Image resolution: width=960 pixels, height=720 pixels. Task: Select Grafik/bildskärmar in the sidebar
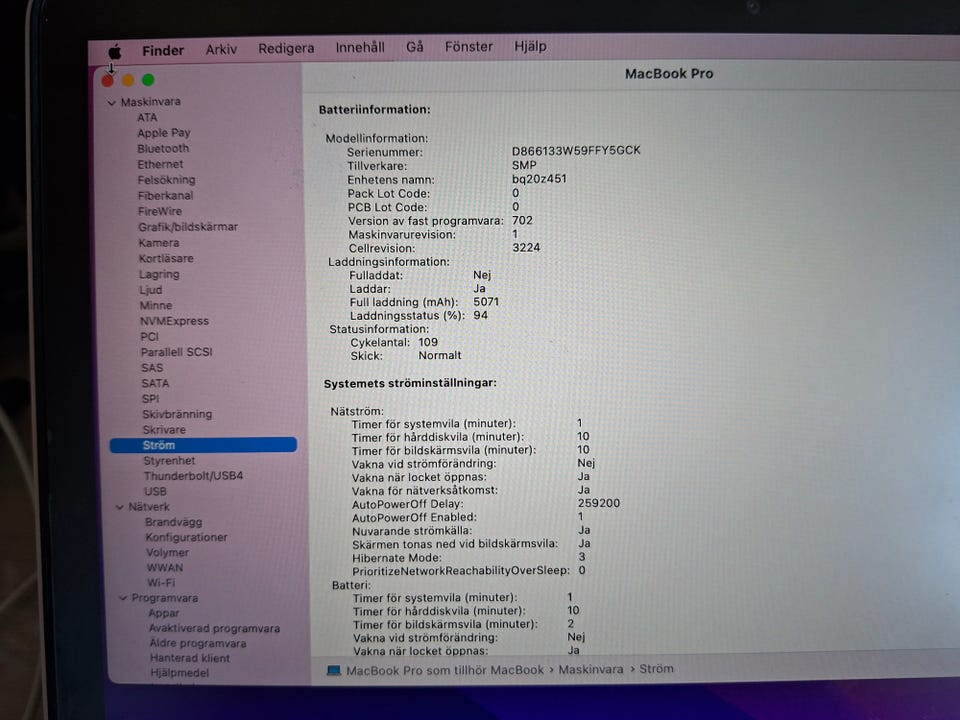coord(188,227)
